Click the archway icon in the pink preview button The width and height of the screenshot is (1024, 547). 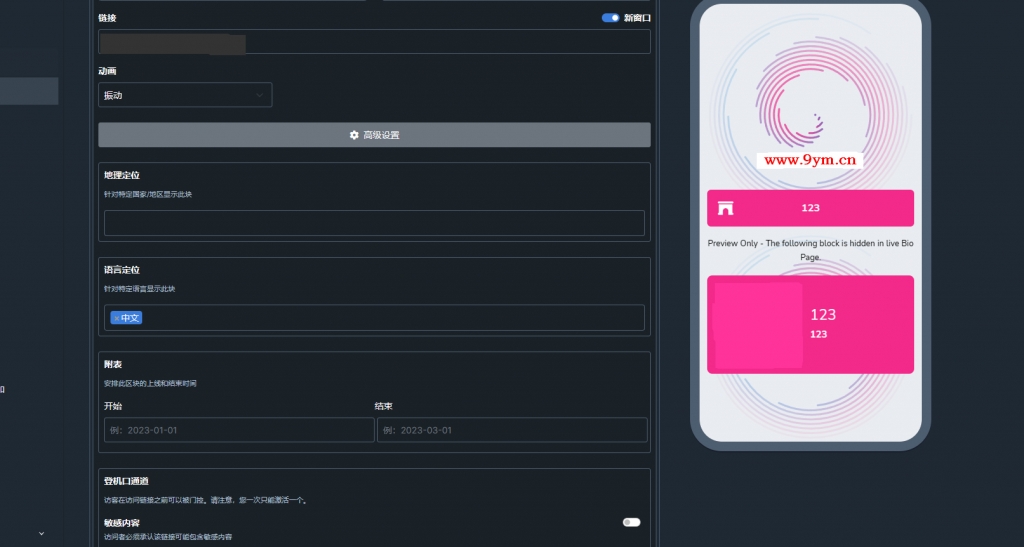pyautogui.click(x=726, y=208)
